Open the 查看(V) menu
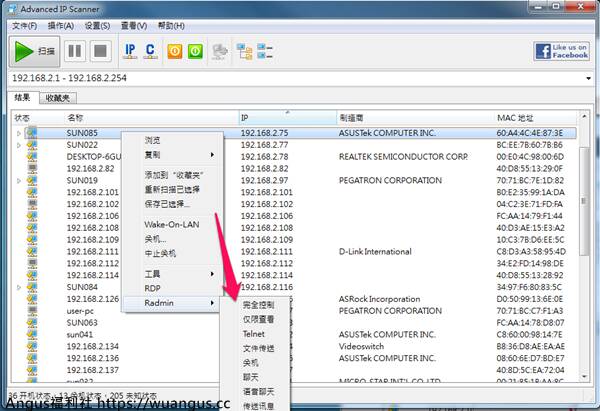Screen dimensions: 600x411 pos(134,26)
